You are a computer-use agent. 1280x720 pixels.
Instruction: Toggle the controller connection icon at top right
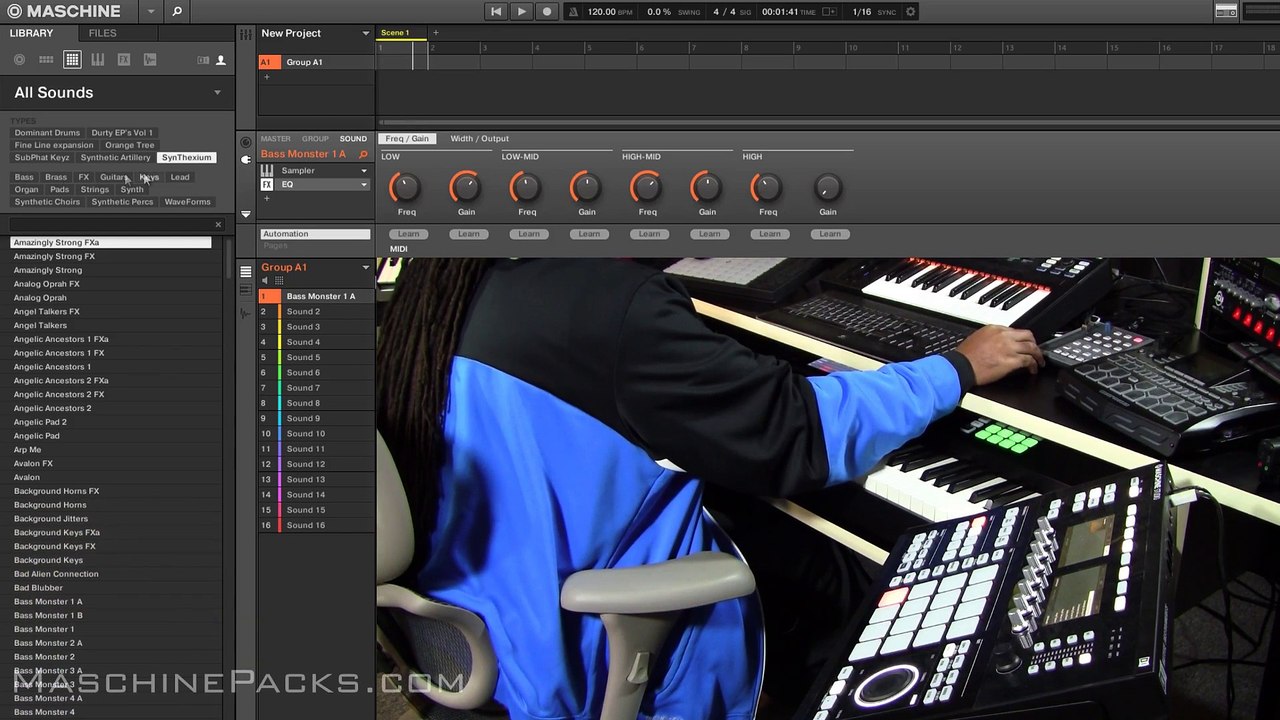pyautogui.click(x=1226, y=12)
